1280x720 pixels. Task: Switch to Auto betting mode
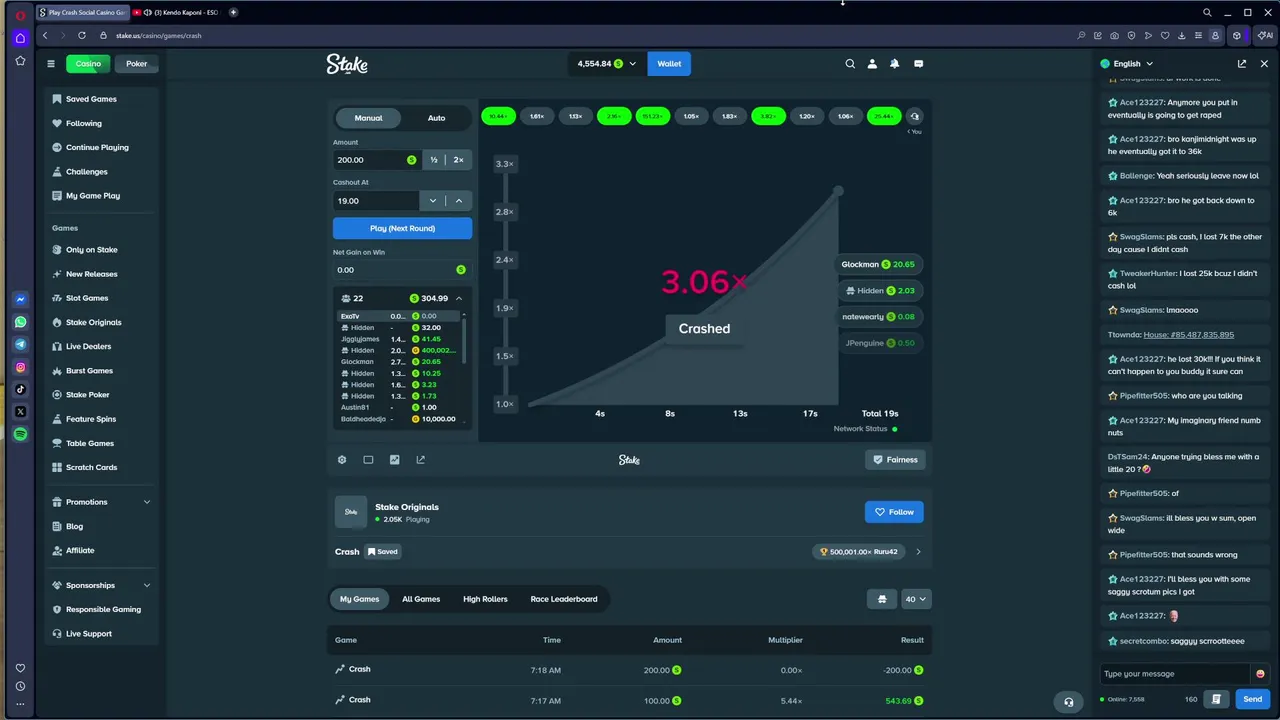click(437, 118)
